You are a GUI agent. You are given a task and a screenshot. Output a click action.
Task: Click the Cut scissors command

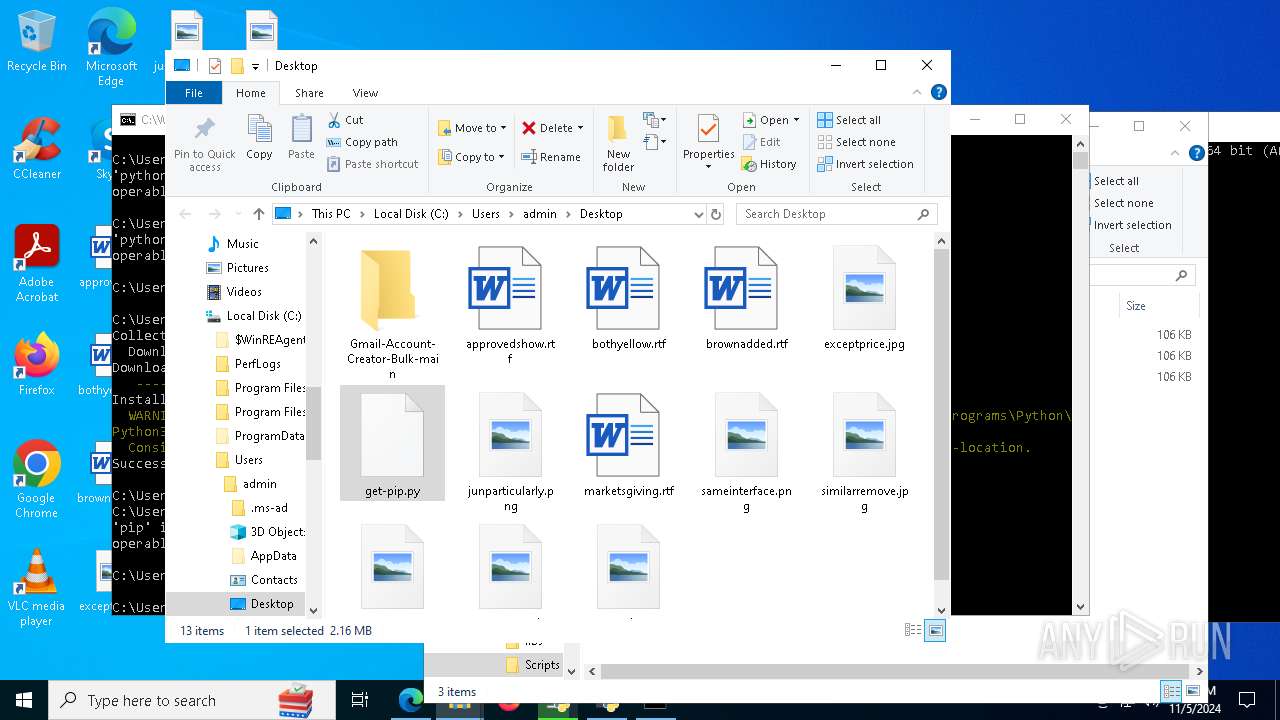click(345, 120)
